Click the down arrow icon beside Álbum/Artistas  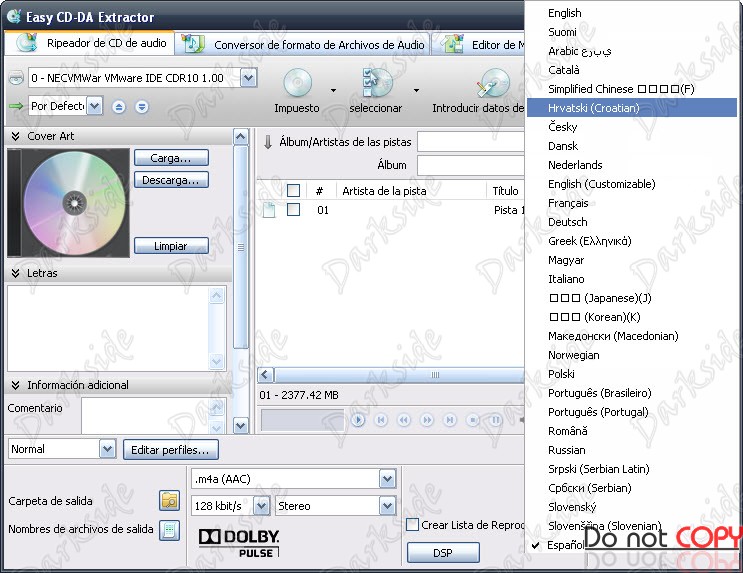click(268, 142)
